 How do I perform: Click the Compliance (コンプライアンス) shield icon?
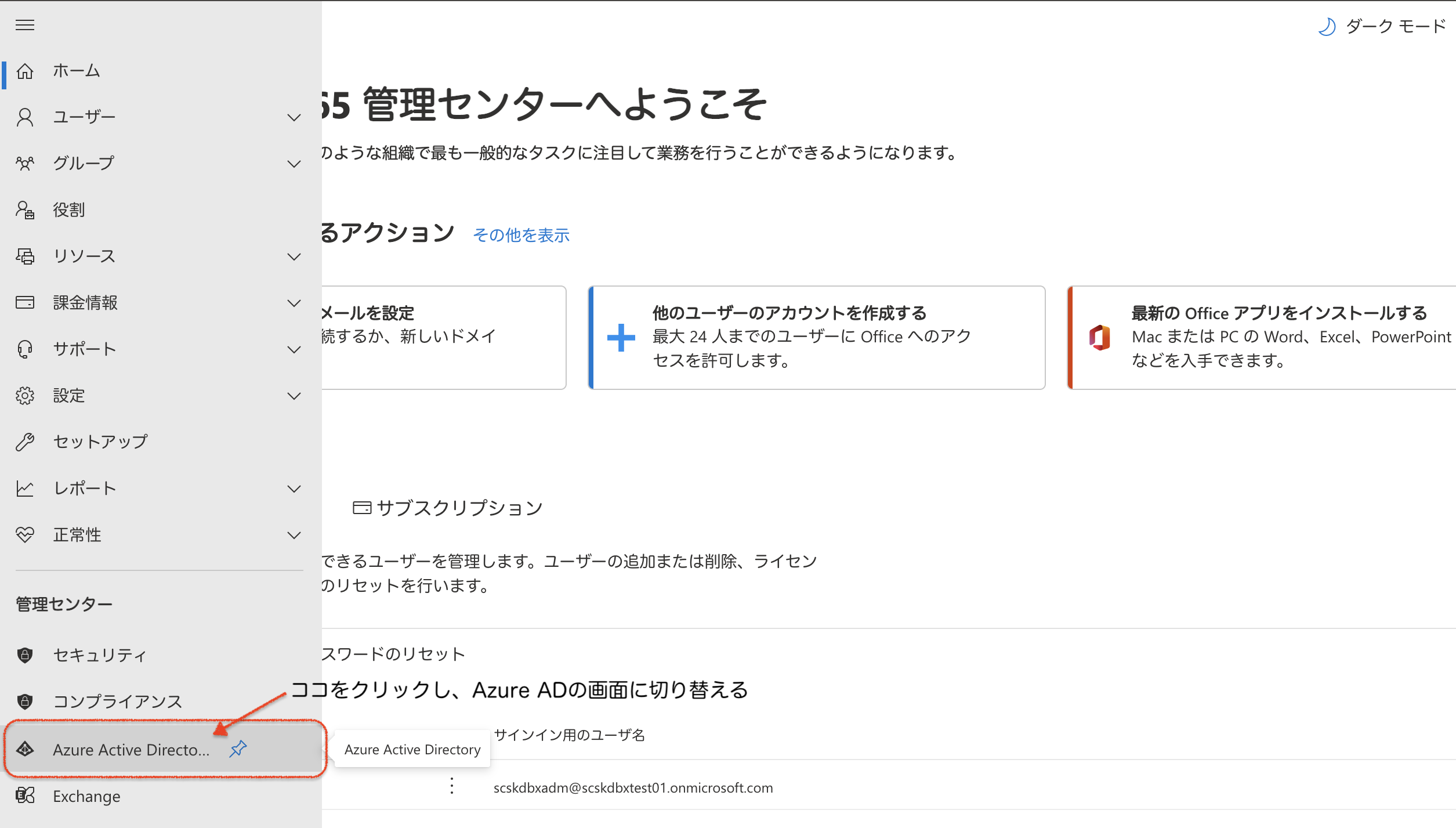pyautogui.click(x=25, y=702)
